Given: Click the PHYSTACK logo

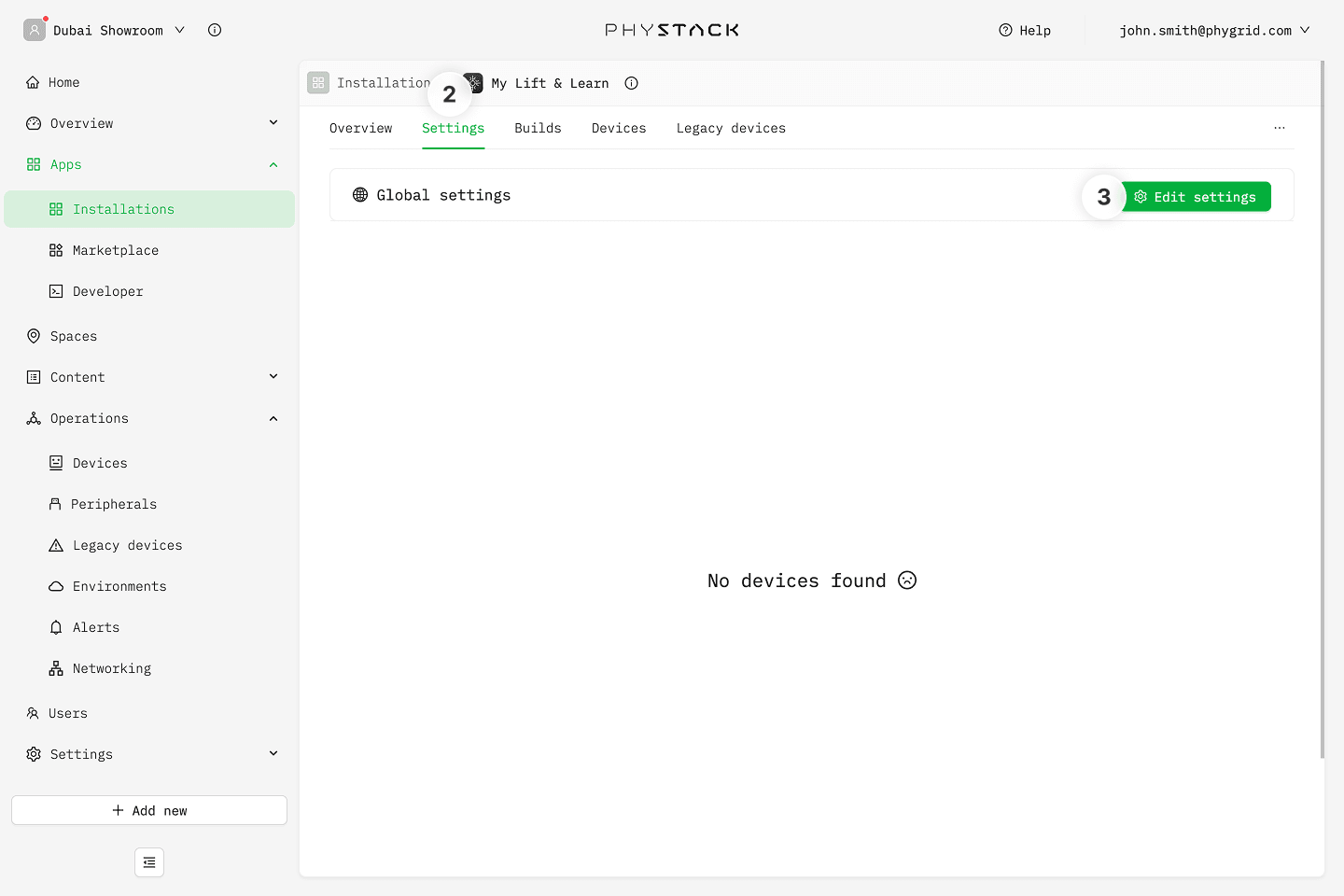Looking at the screenshot, I should (x=672, y=30).
